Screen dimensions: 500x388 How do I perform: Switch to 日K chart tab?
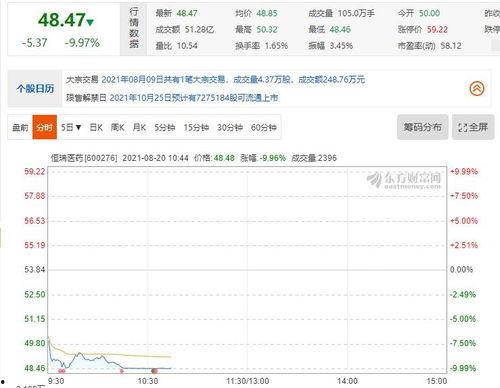pos(96,127)
